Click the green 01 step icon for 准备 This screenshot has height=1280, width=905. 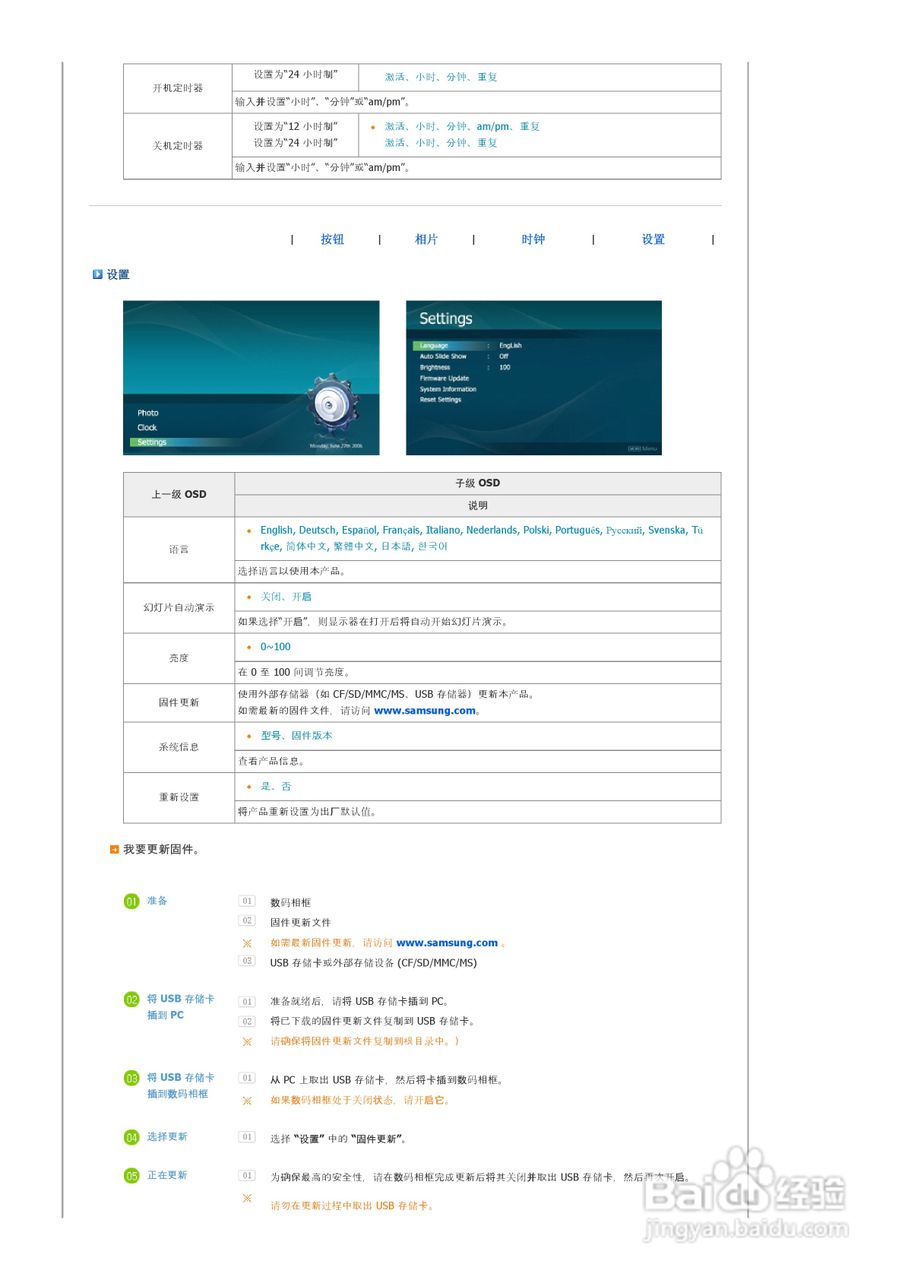pos(132,901)
